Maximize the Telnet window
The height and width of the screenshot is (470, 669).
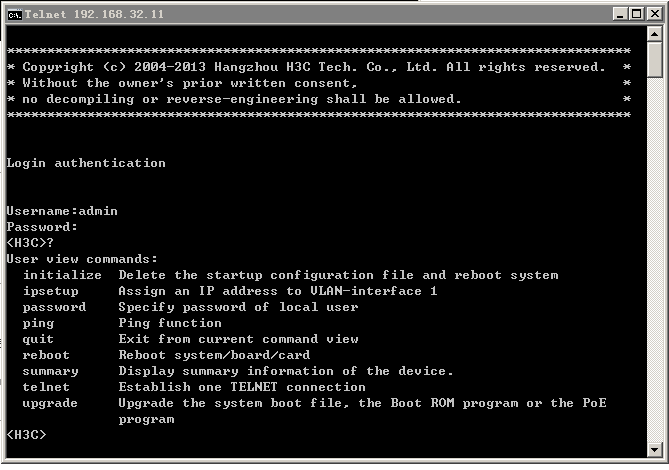click(636, 14)
